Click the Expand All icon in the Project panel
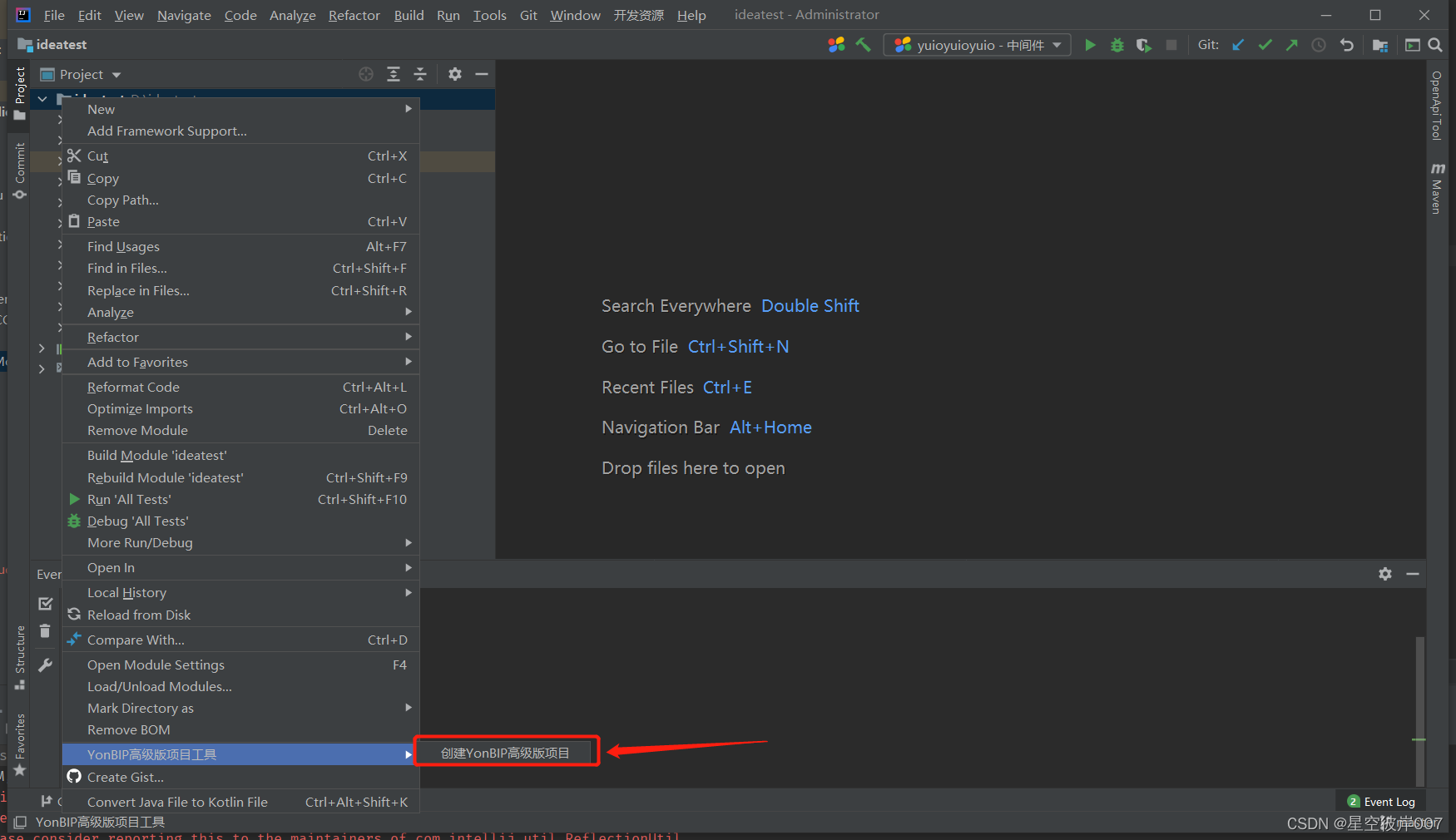Viewport: 1456px width, 840px height. pos(394,74)
